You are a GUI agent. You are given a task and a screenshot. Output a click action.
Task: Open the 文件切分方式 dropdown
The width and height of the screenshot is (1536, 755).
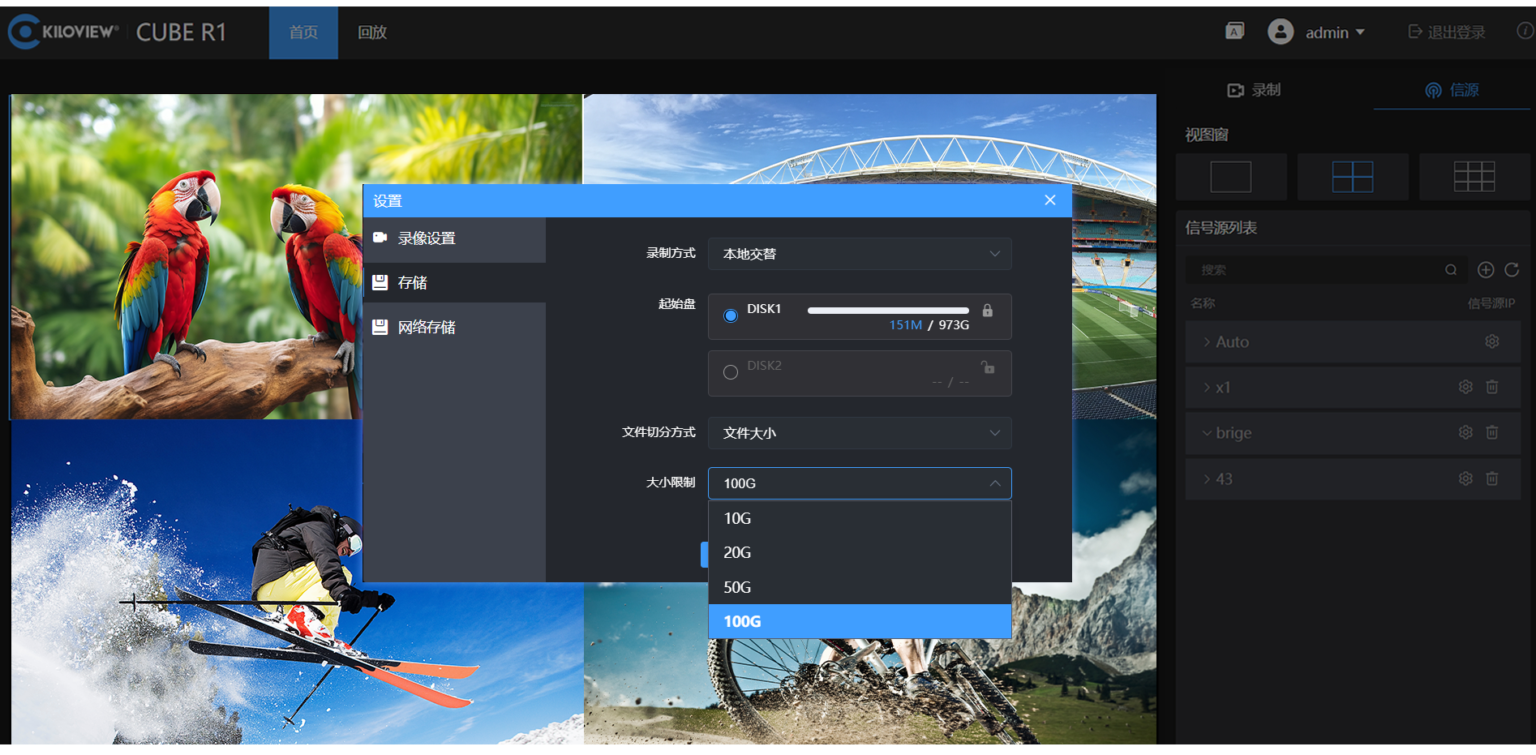(859, 433)
